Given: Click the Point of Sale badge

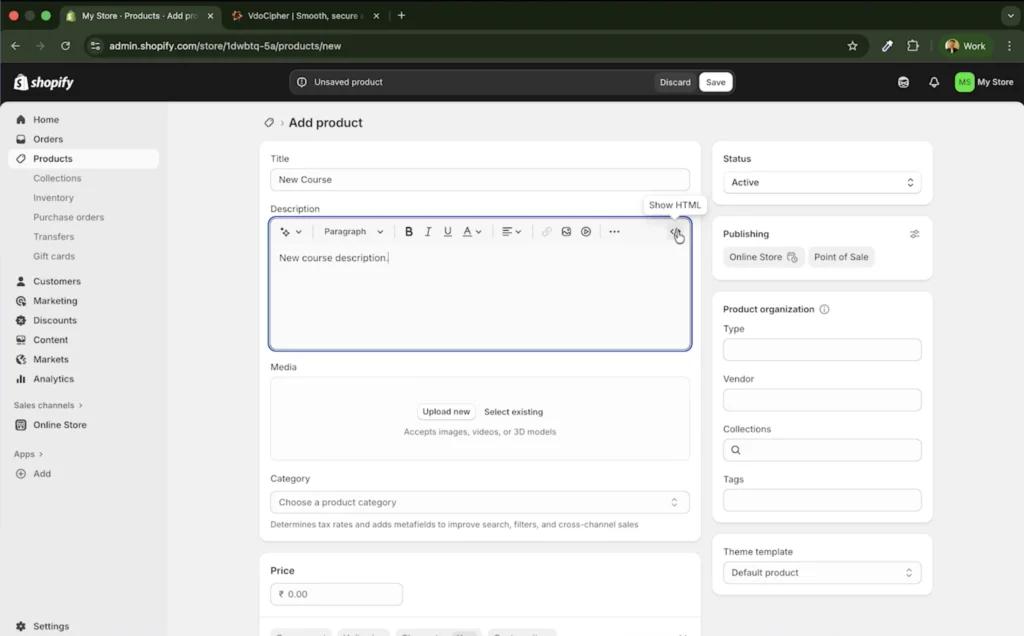Looking at the screenshot, I should click(841, 257).
